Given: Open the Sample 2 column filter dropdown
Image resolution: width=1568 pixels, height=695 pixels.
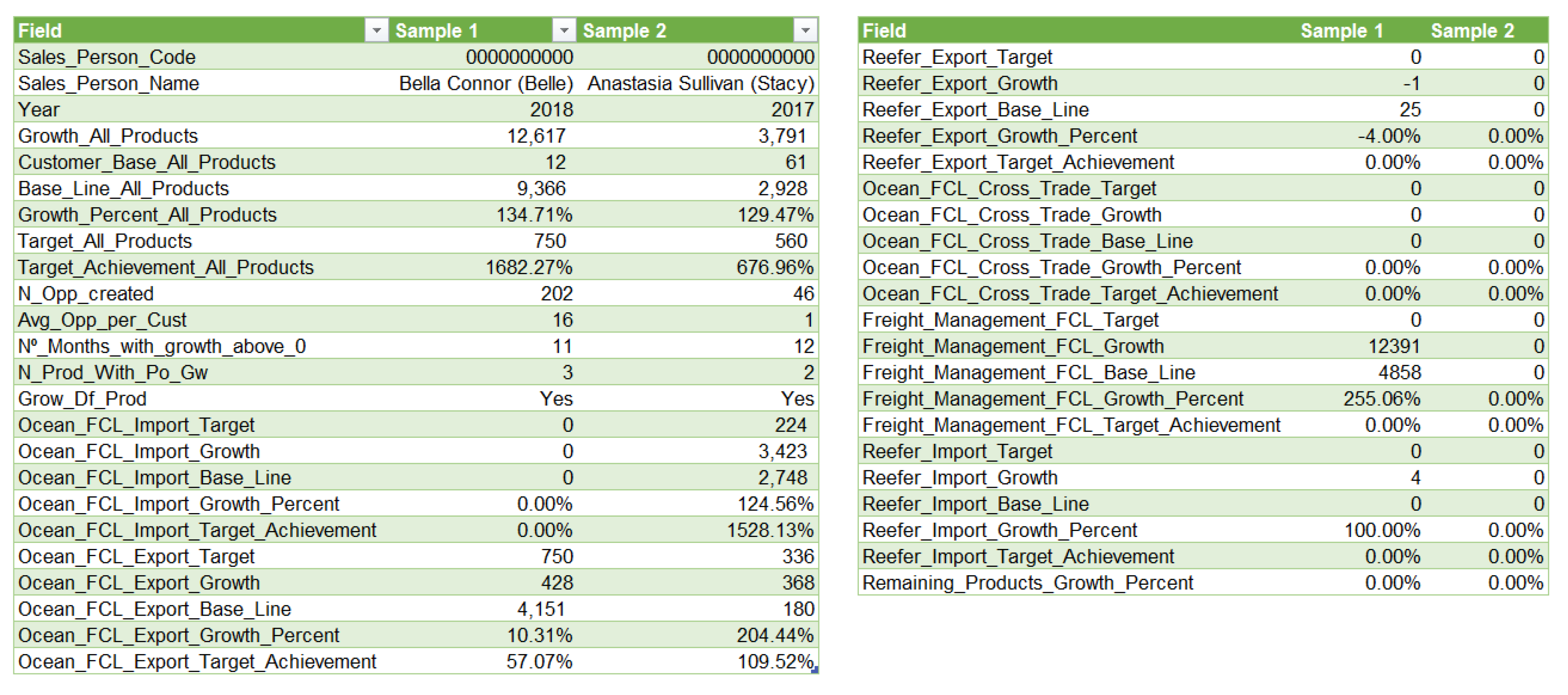Looking at the screenshot, I should 805,30.
